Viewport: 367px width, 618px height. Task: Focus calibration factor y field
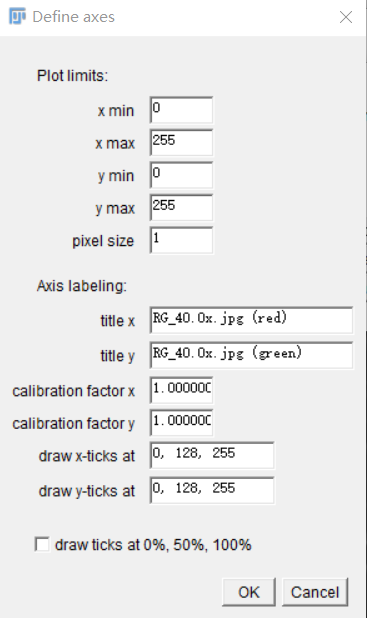click(x=181, y=423)
